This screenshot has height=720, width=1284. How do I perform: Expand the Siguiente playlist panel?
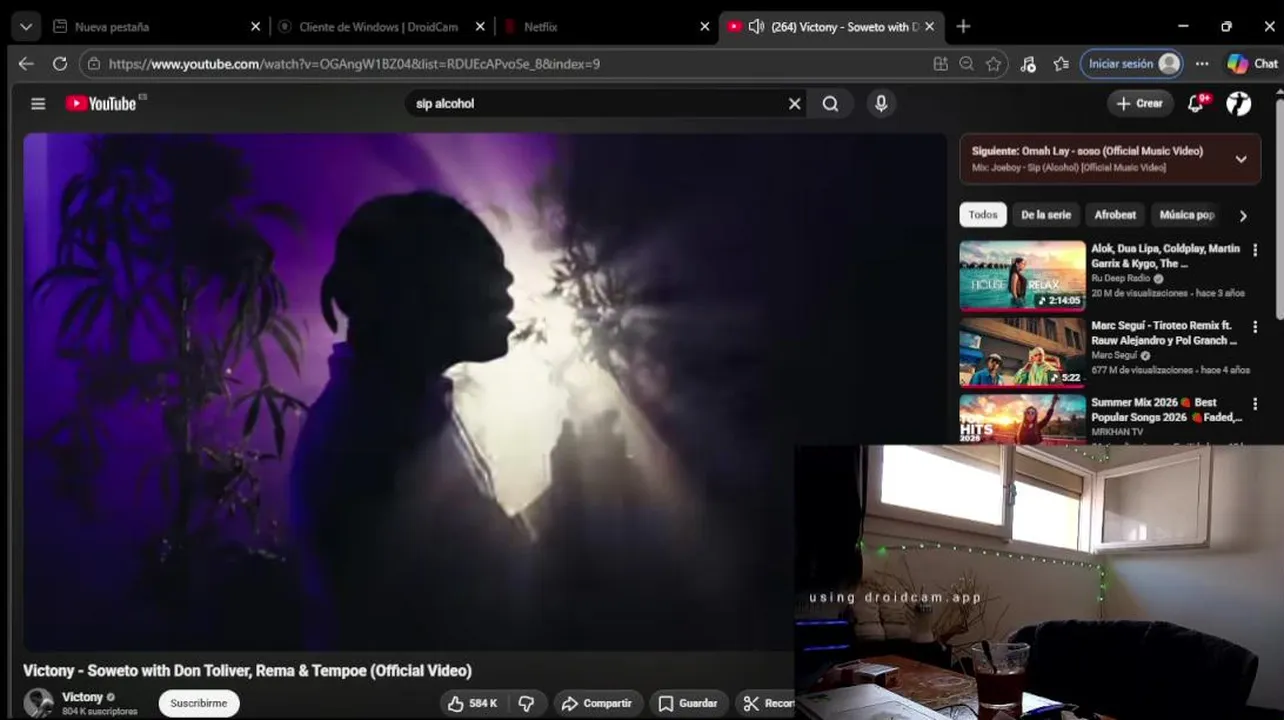coord(1241,159)
